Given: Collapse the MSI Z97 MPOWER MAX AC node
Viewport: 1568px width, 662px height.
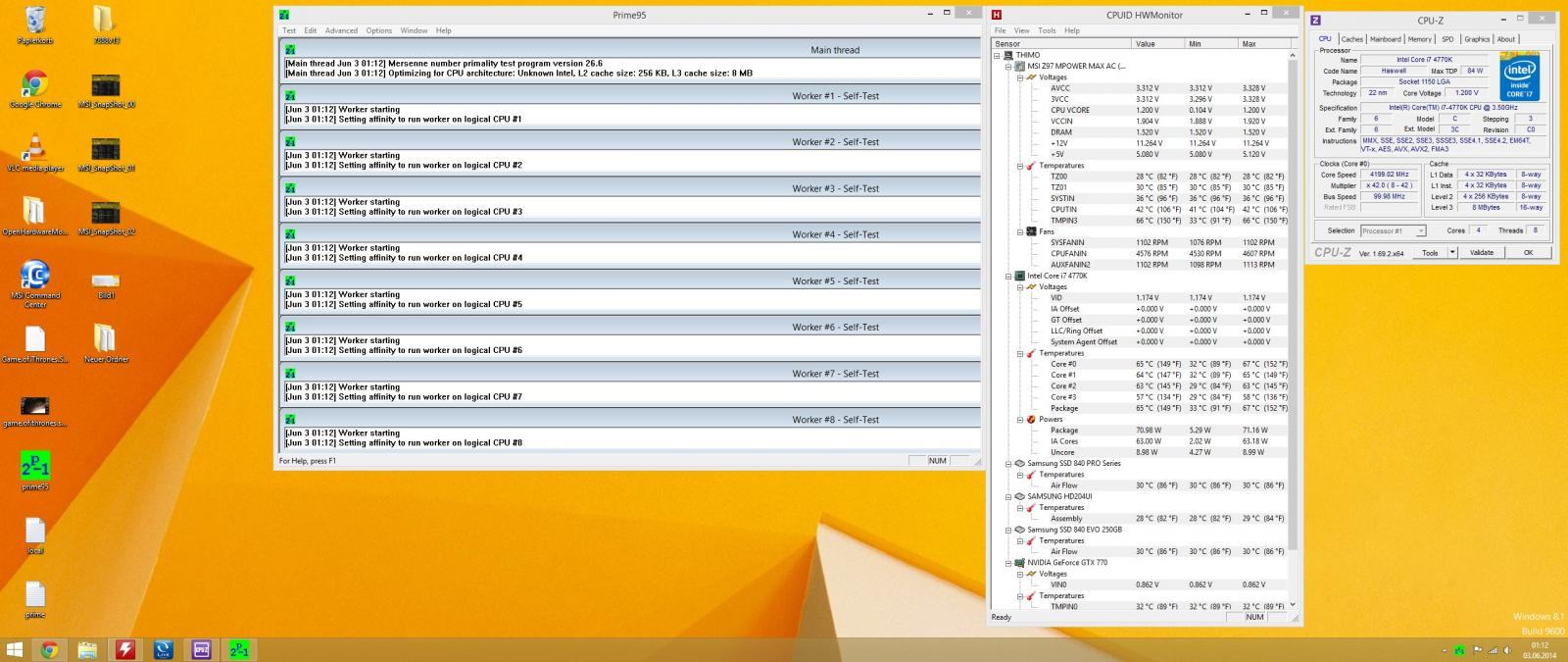Looking at the screenshot, I should coord(1008,67).
